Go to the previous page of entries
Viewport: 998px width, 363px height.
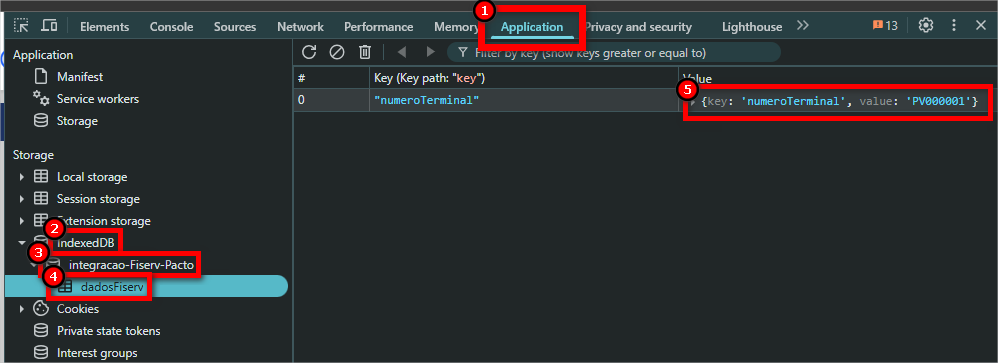[x=402, y=52]
